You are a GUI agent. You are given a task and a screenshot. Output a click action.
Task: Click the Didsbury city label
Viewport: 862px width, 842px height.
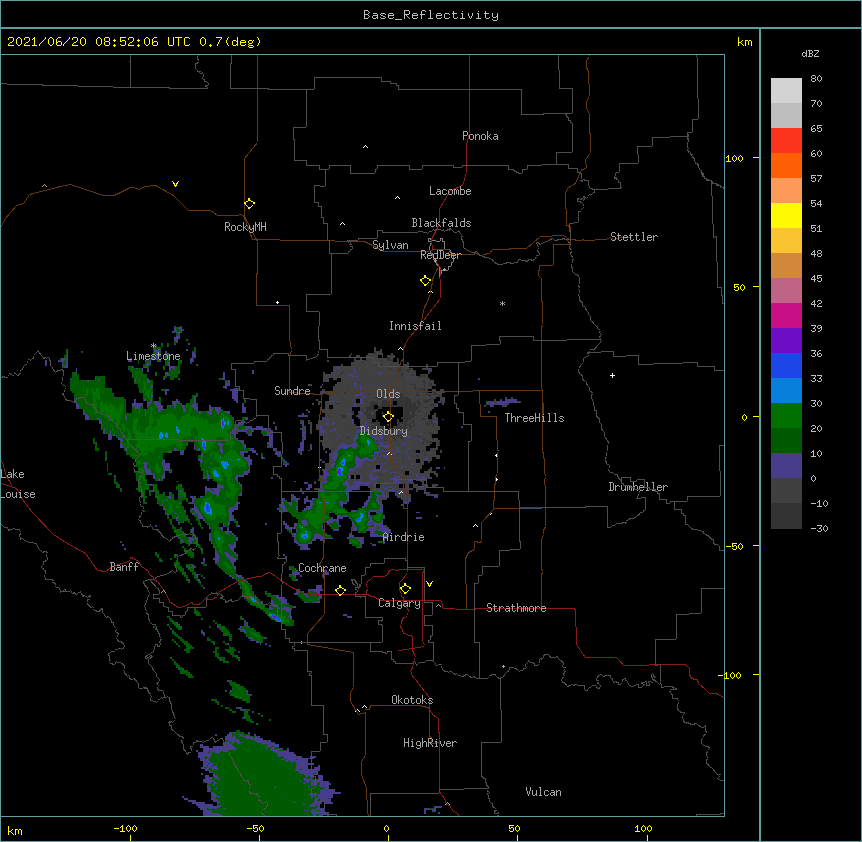(x=384, y=431)
